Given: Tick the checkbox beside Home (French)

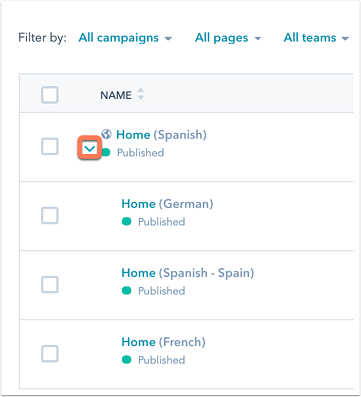Looking at the screenshot, I should [x=50, y=353].
